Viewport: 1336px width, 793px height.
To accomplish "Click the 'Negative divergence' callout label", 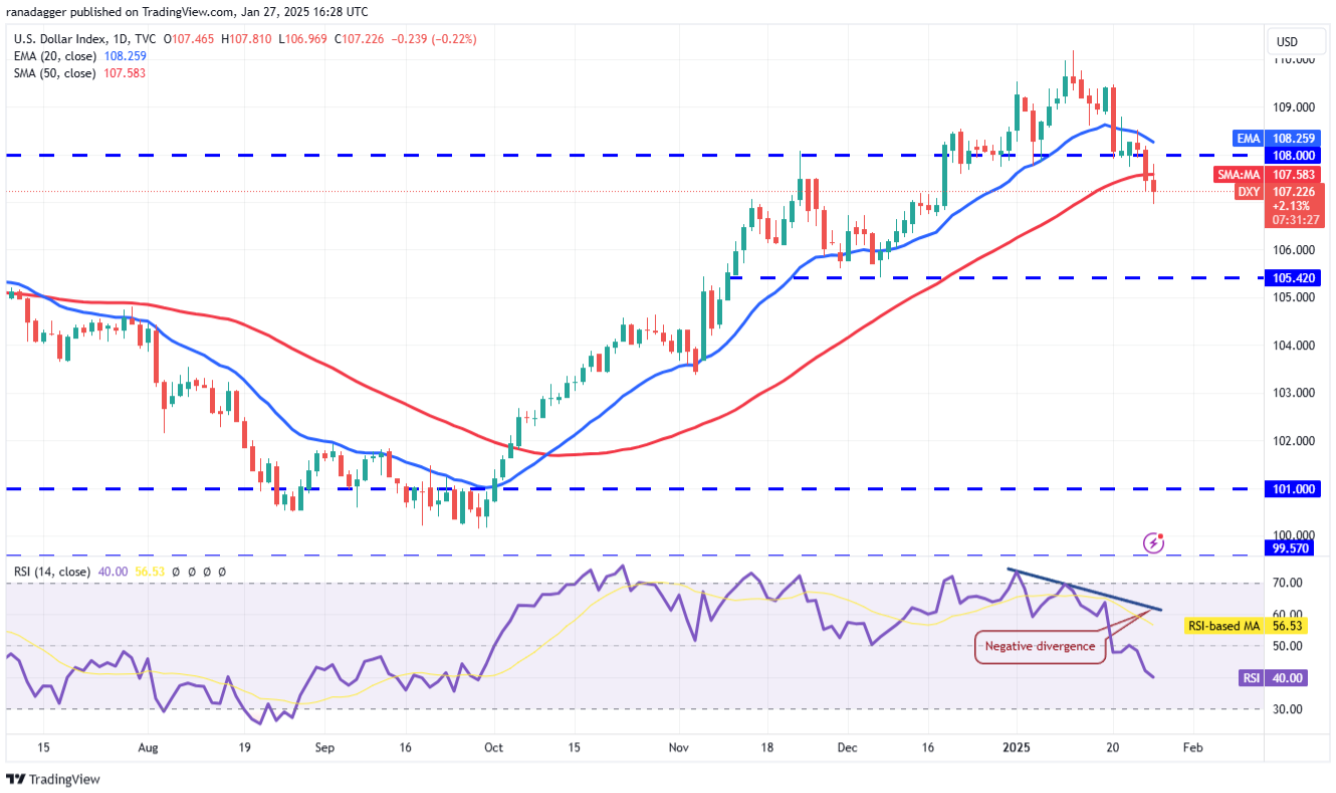I will (1040, 647).
